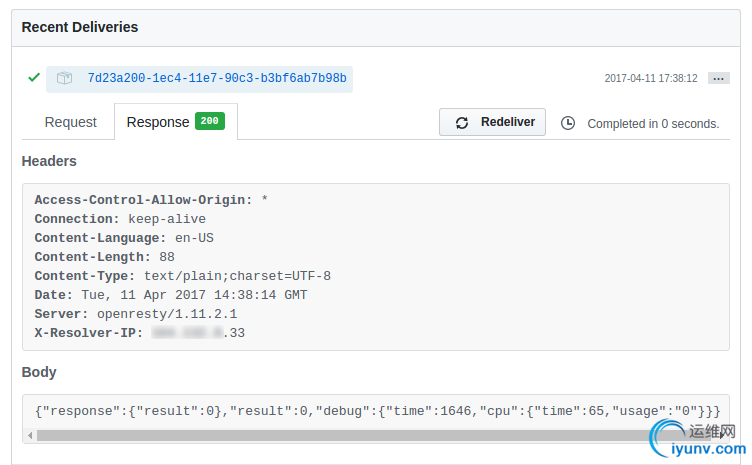Expand the ellipsis menu beside the timestamp
Viewport: 752px width, 465px height.
[718, 78]
